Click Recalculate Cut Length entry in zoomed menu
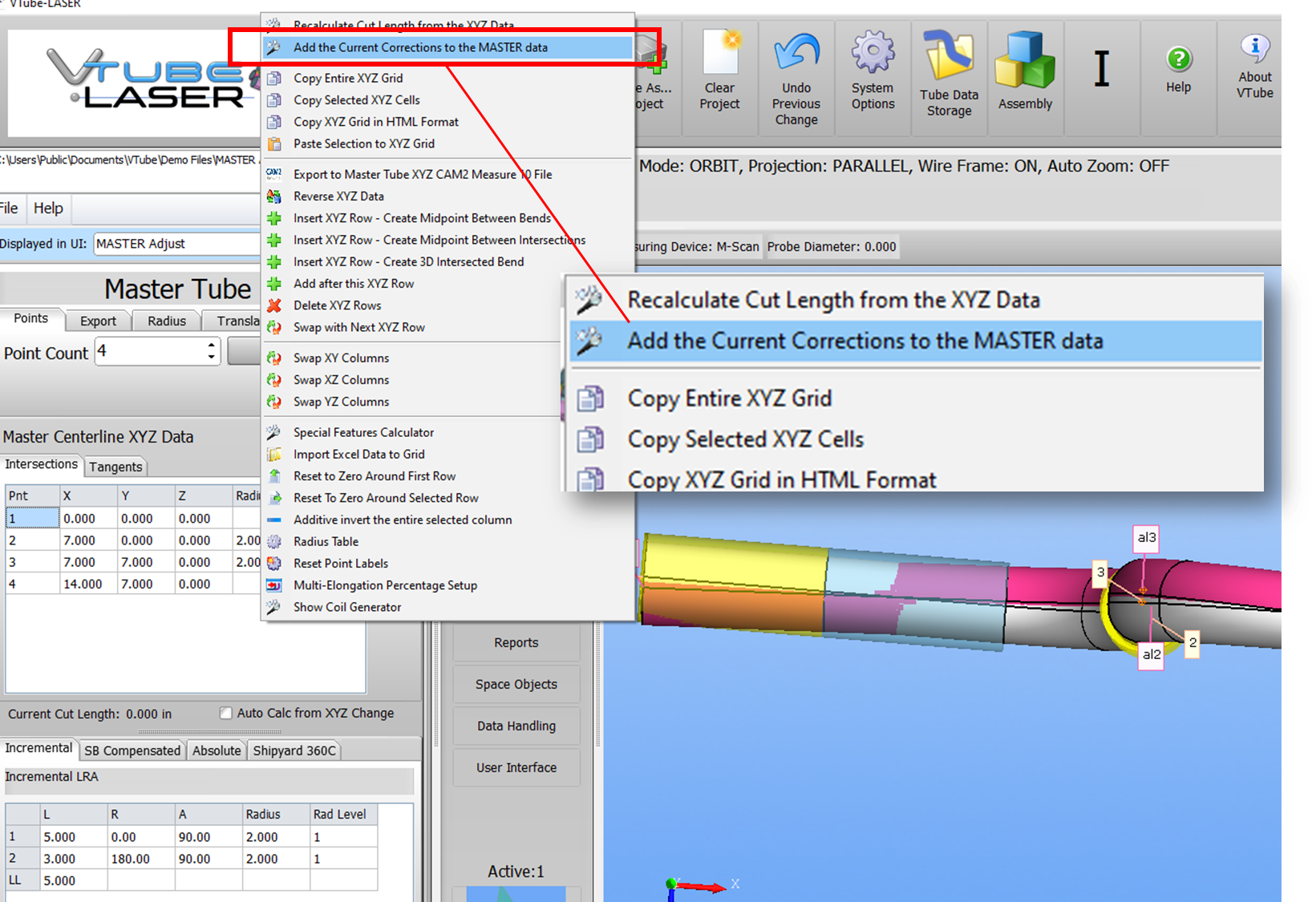Screen dimensions: 1316x902 (x=834, y=300)
